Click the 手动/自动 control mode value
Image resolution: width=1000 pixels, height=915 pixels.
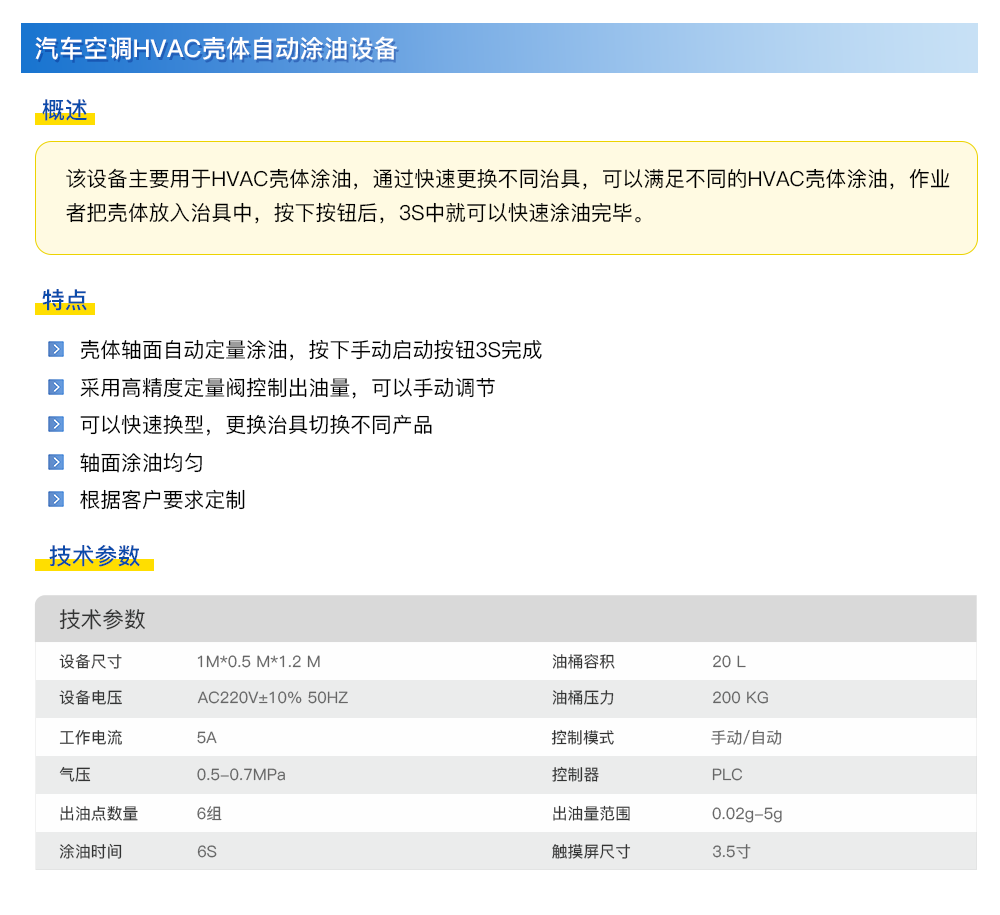click(x=746, y=737)
